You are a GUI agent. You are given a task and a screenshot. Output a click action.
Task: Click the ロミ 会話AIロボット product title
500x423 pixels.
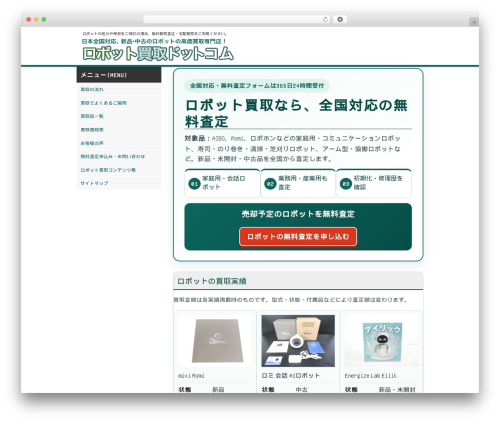[x=291, y=376]
